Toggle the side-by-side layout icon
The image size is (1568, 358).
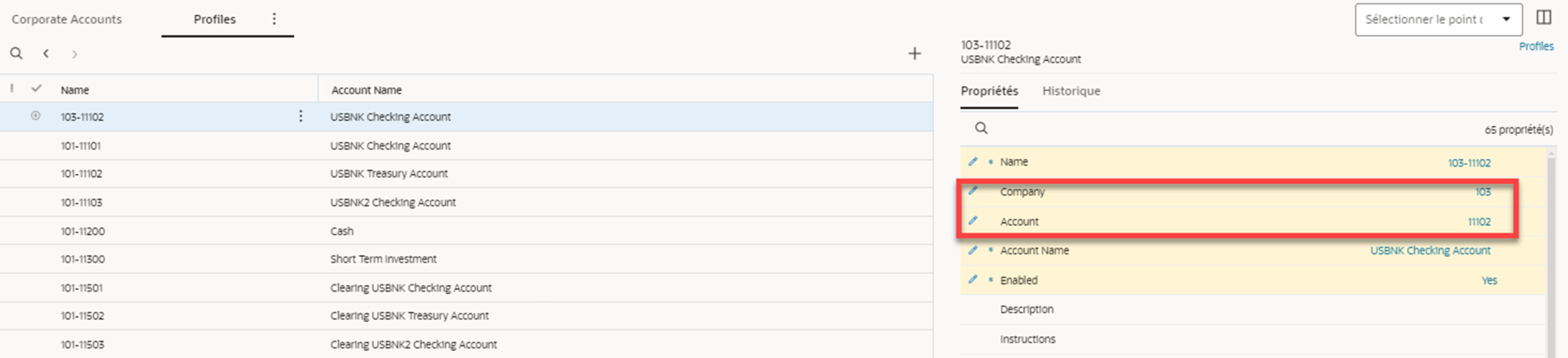[x=1544, y=17]
